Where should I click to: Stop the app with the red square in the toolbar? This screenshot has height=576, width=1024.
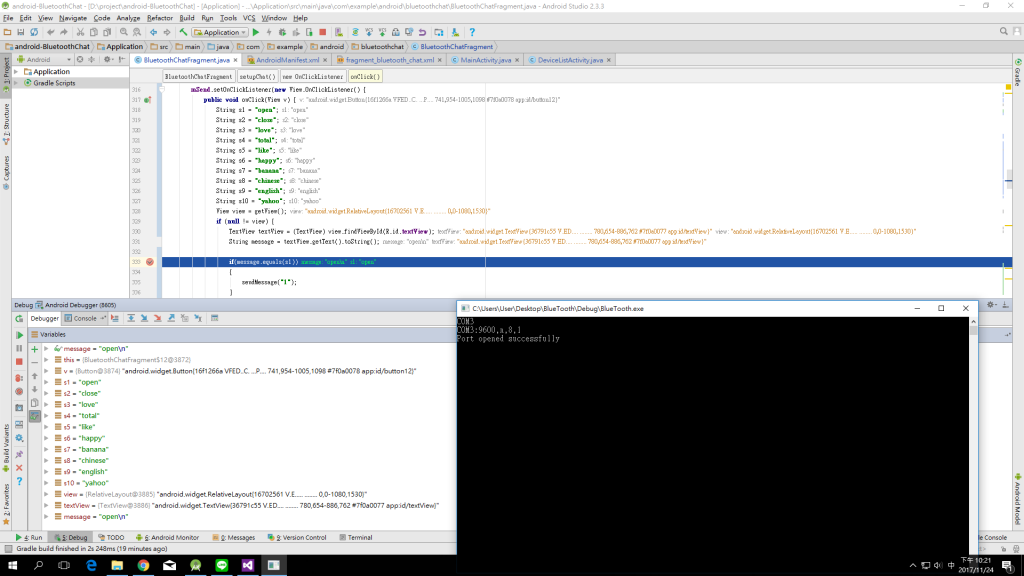tap(323, 32)
